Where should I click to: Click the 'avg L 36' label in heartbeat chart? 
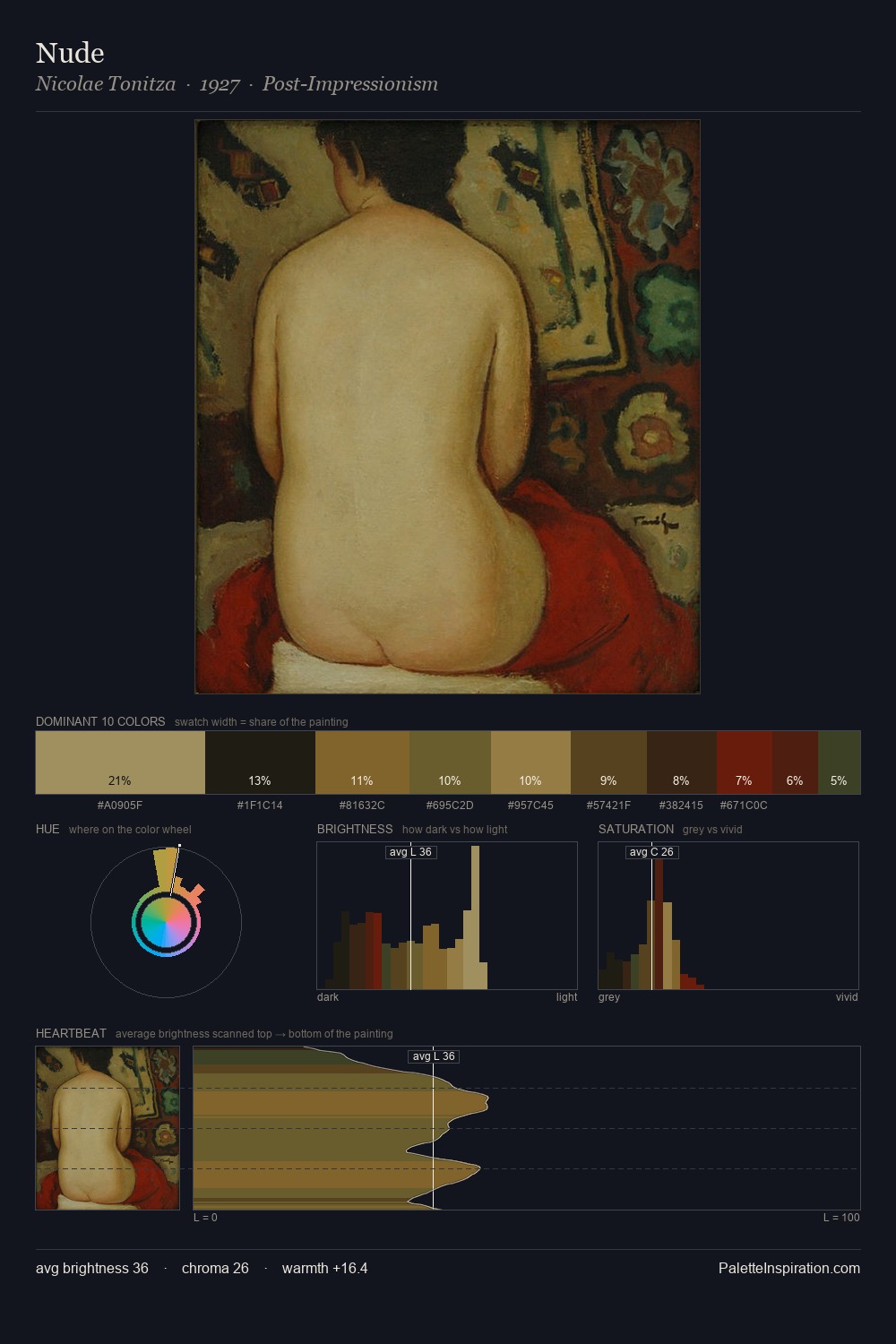[x=434, y=1056]
